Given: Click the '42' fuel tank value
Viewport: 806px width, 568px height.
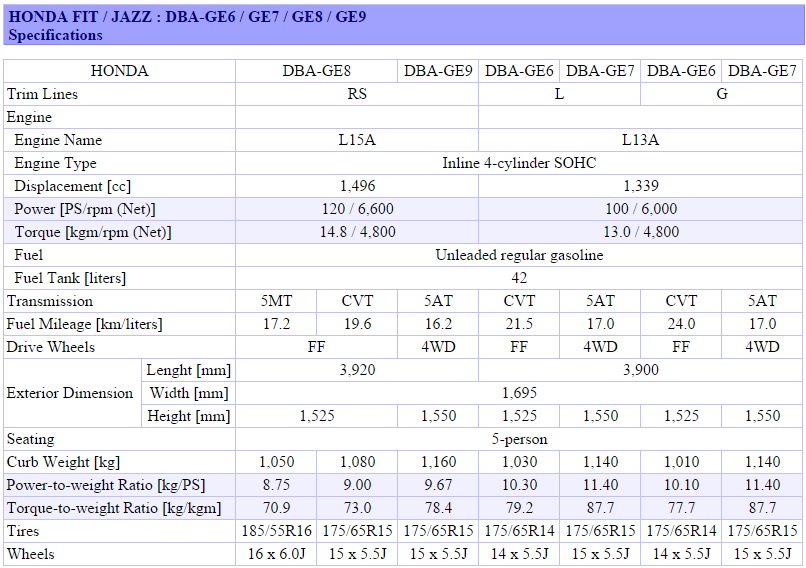Looking at the screenshot, I should coord(519,278).
